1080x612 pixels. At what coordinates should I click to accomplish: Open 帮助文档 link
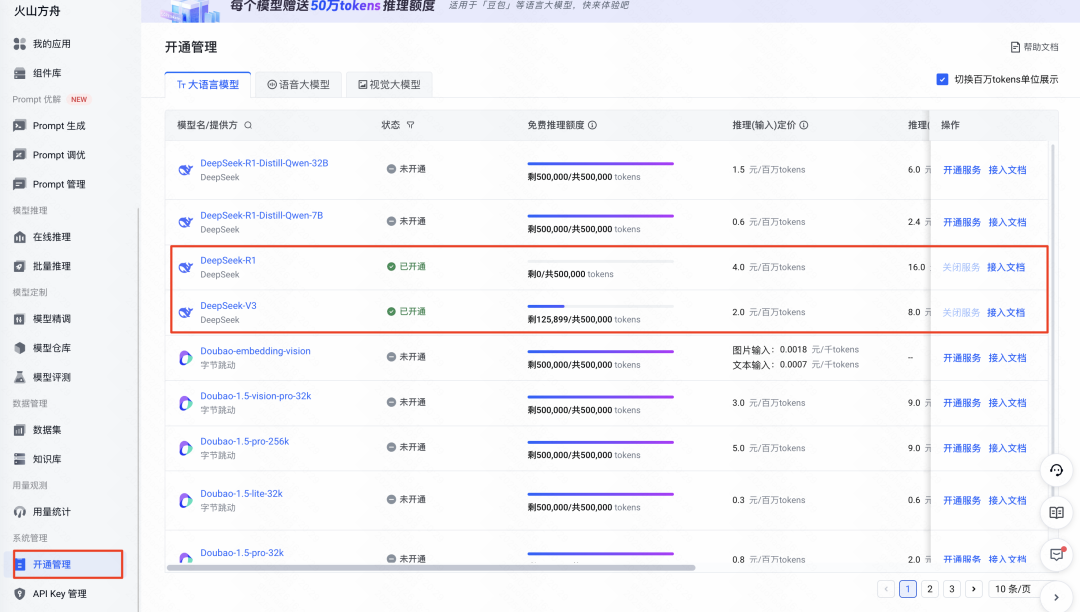click(x=1034, y=48)
